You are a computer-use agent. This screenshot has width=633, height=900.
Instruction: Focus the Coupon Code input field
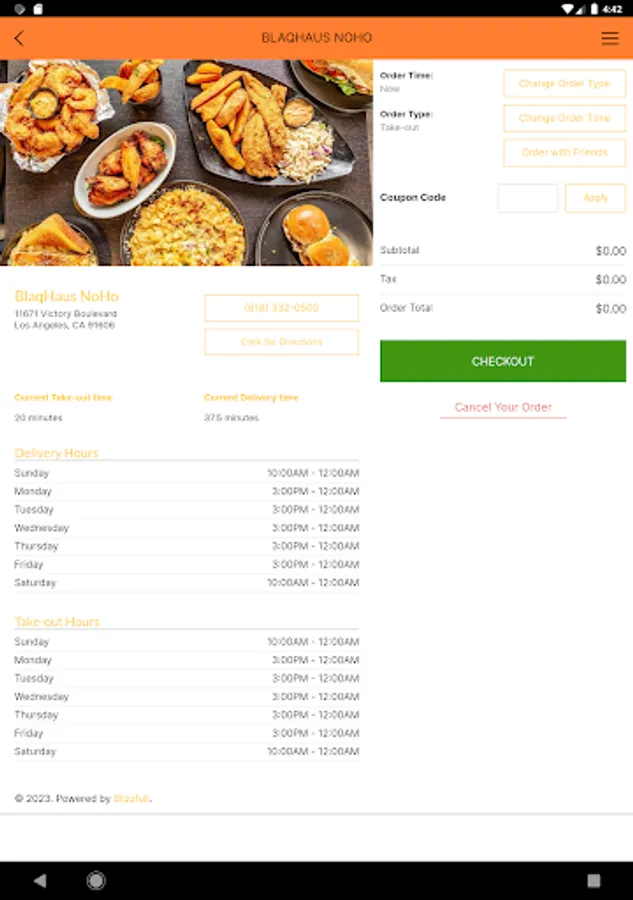coord(527,198)
